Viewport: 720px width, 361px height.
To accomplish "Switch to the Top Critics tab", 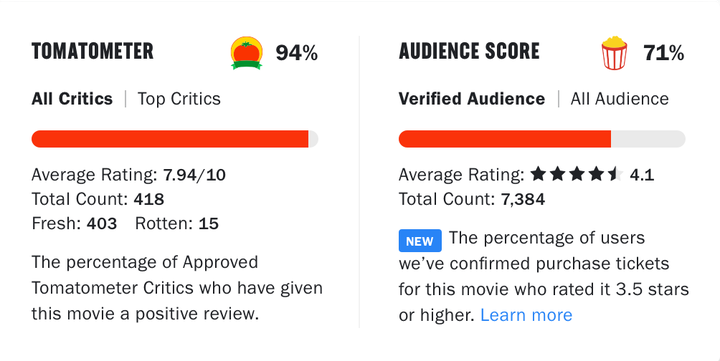I will click(179, 99).
